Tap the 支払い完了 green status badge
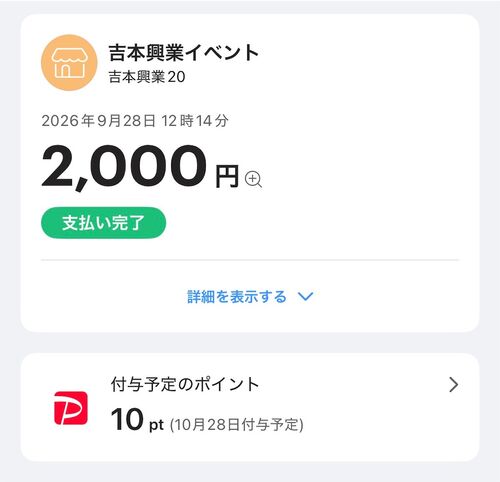 pos(103,223)
